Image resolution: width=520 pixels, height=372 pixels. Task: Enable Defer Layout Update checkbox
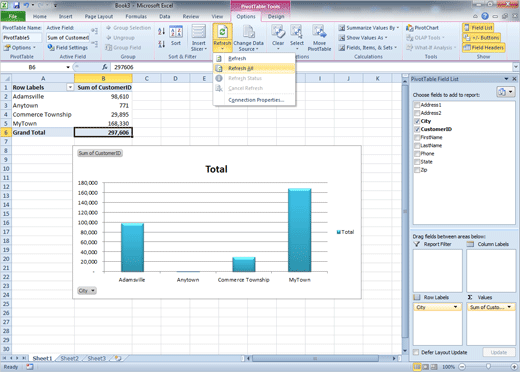pos(416,352)
